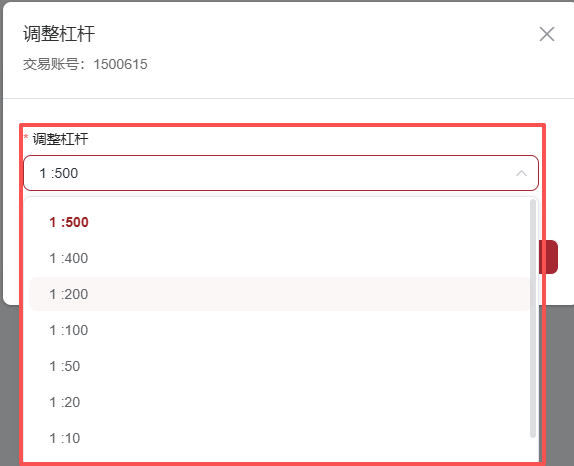Click the red required asterisk next to 调整杠杆
This screenshot has width=574, height=466.
[x=26, y=137]
